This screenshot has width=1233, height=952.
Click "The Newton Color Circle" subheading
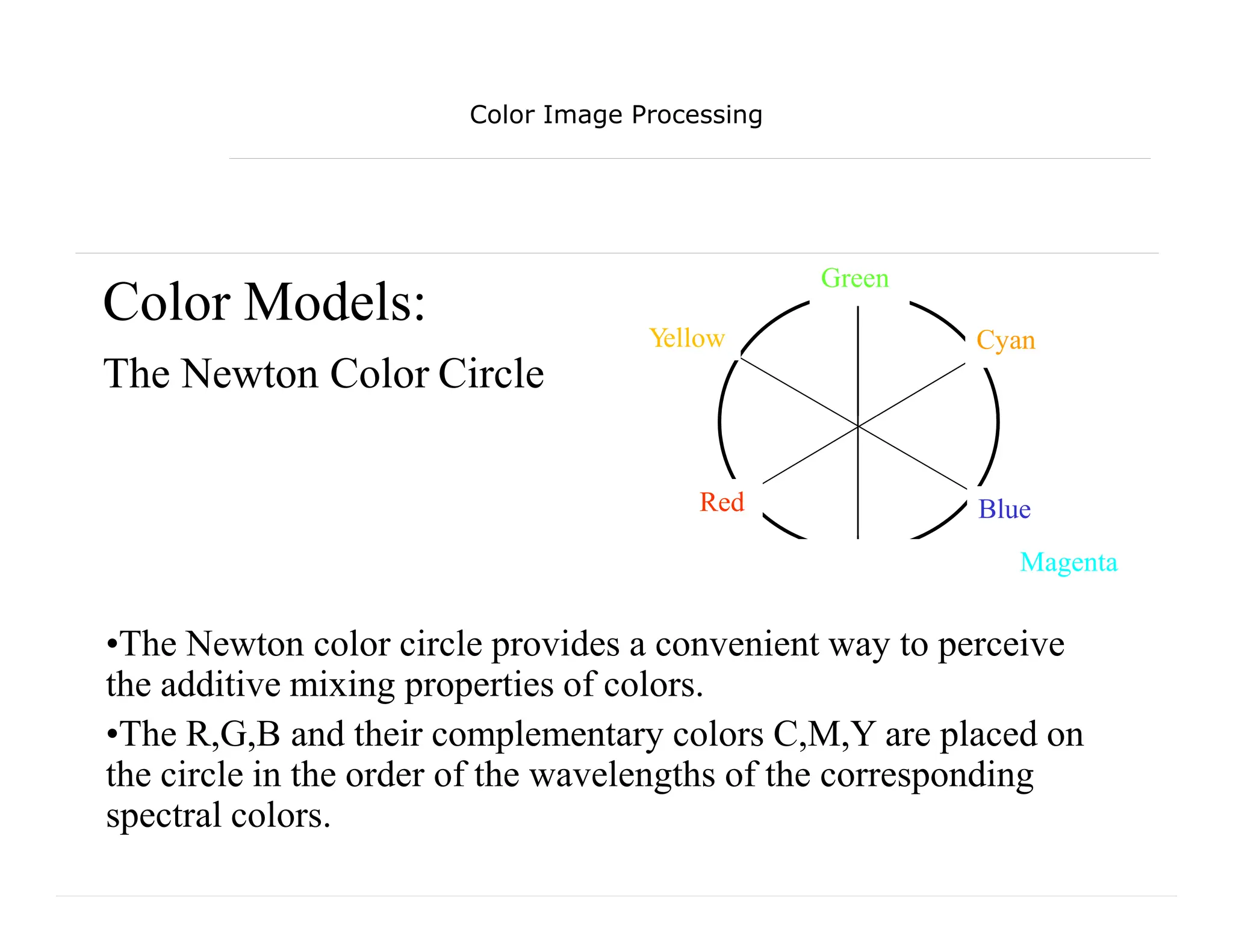pyautogui.click(x=323, y=374)
